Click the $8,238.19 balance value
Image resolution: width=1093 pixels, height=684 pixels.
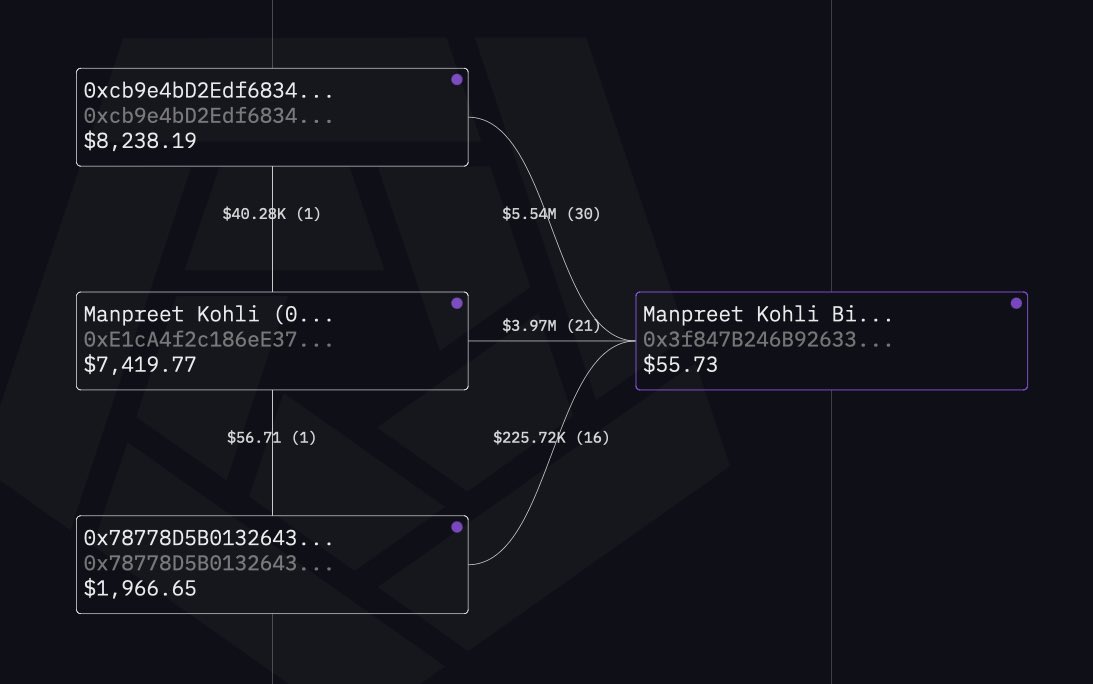tap(140, 142)
